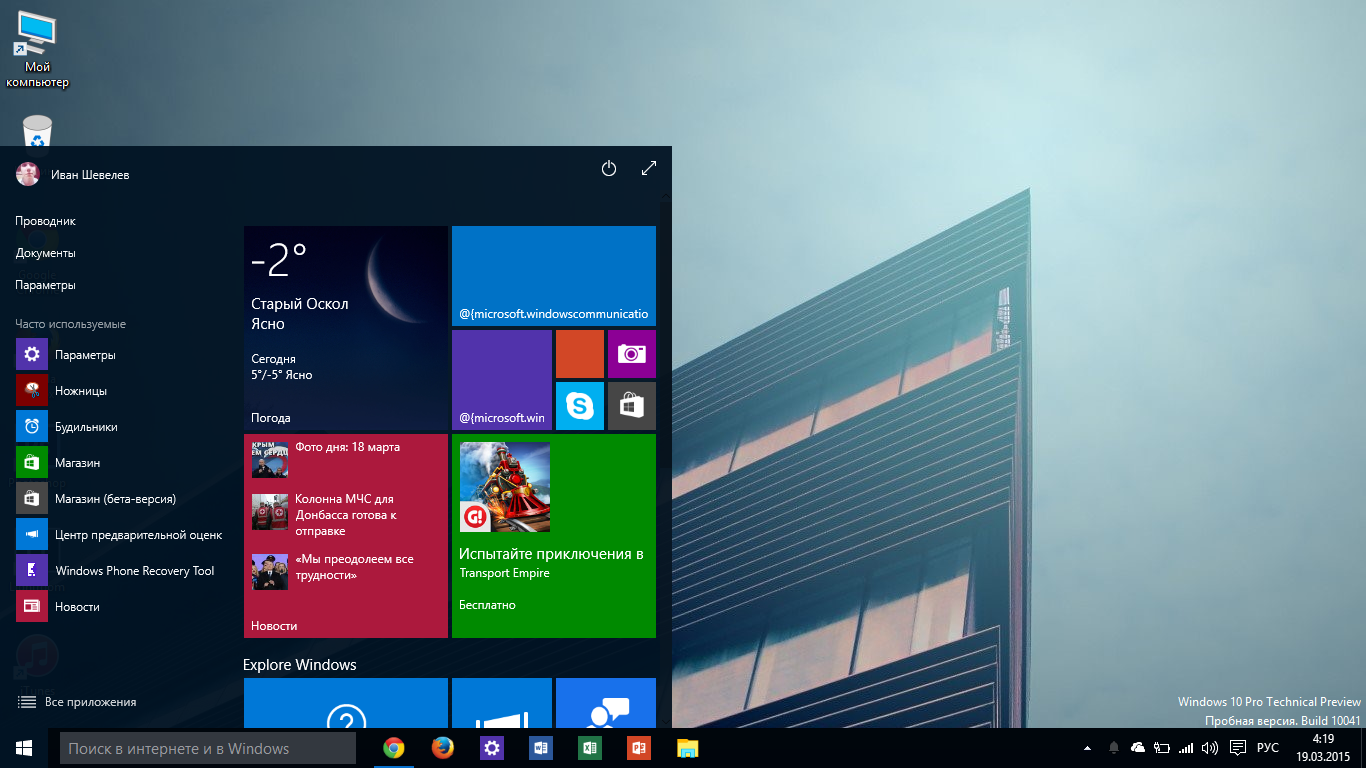Open the Skype tile

(x=579, y=406)
